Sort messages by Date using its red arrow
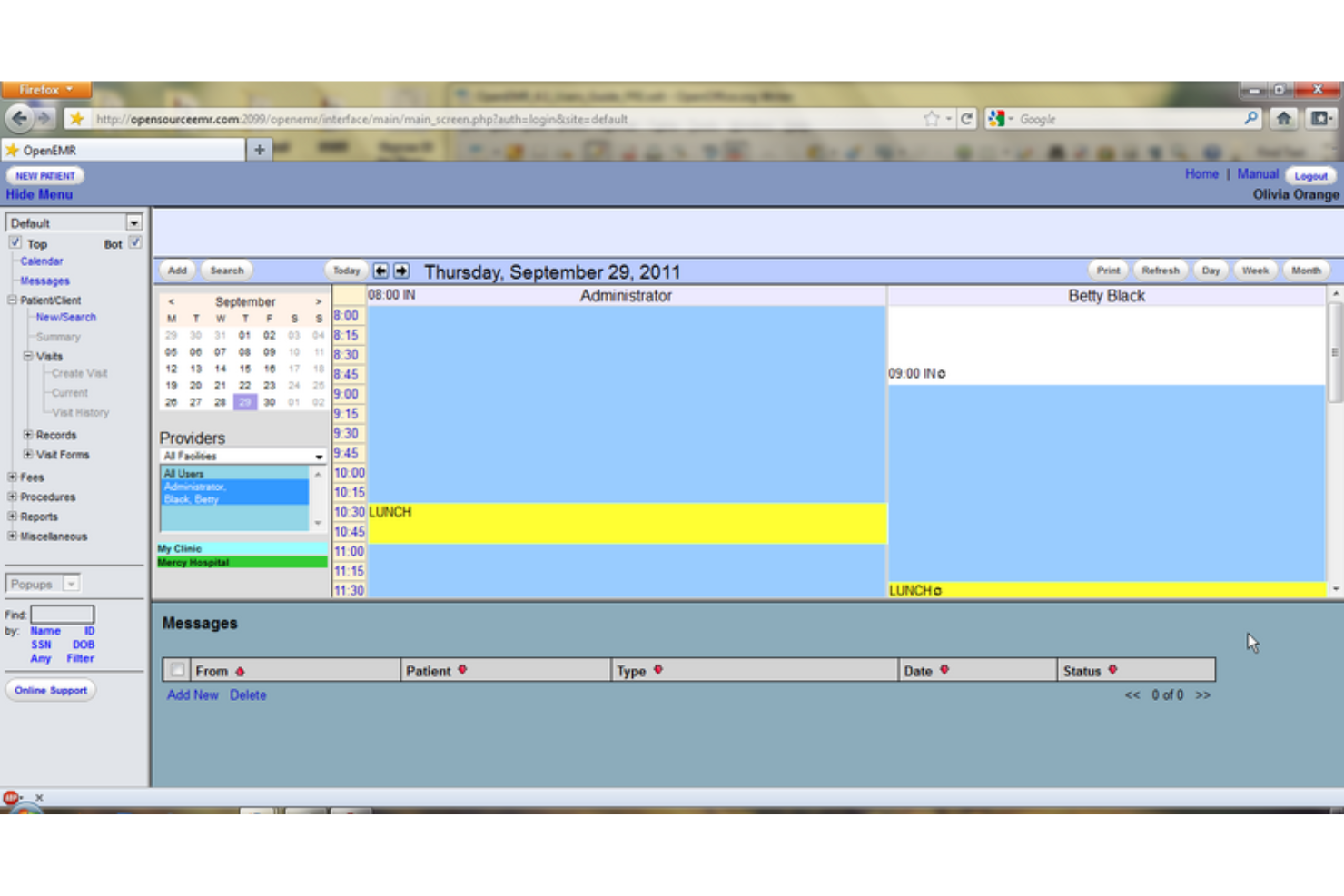The height and width of the screenshot is (896, 1344). tap(945, 671)
